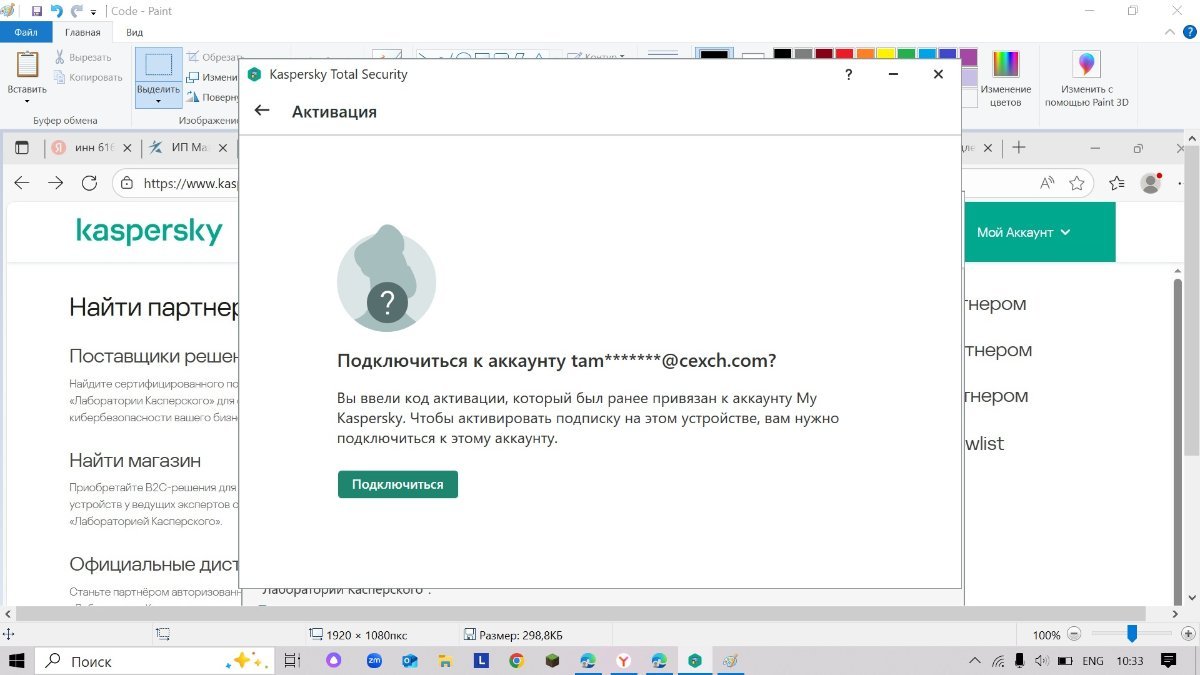Viewport: 1200px width, 675px height.
Task: Open Изменить с помощью Paint 3D
Action: pos(1086,78)
